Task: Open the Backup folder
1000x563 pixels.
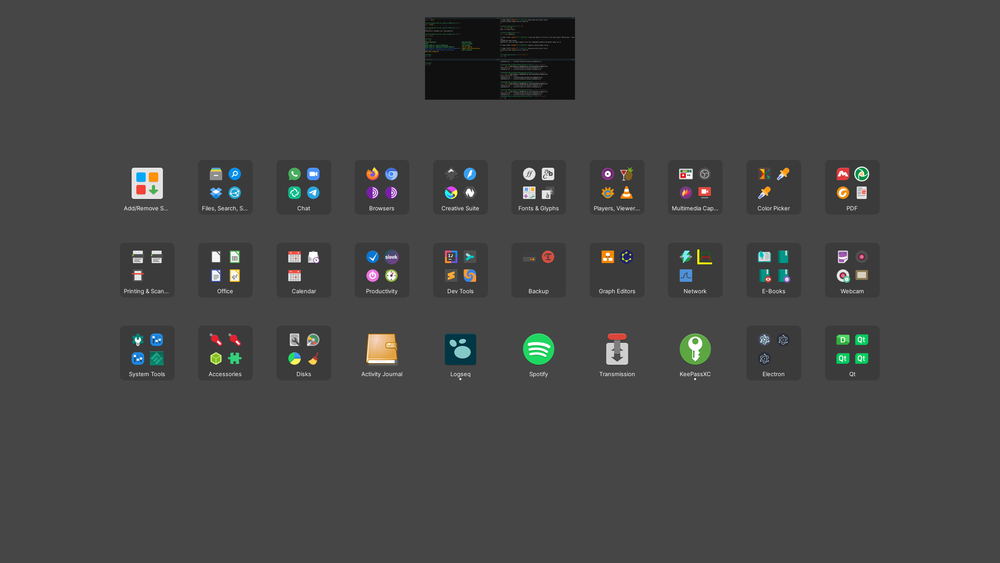Action: point(538,270)
